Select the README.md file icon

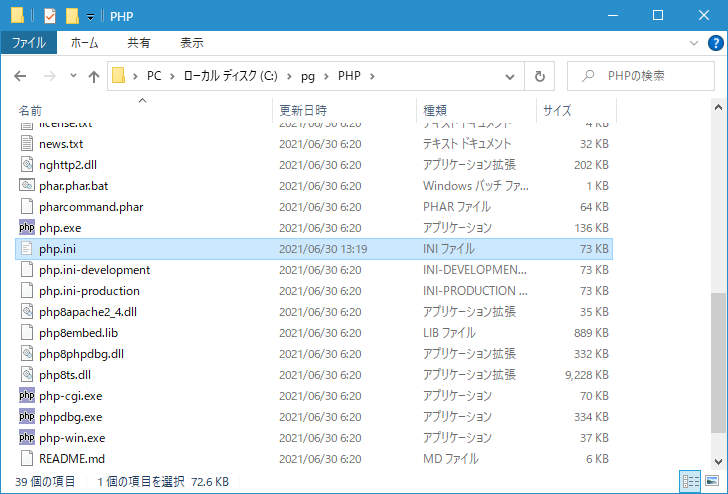pos(27,458)
